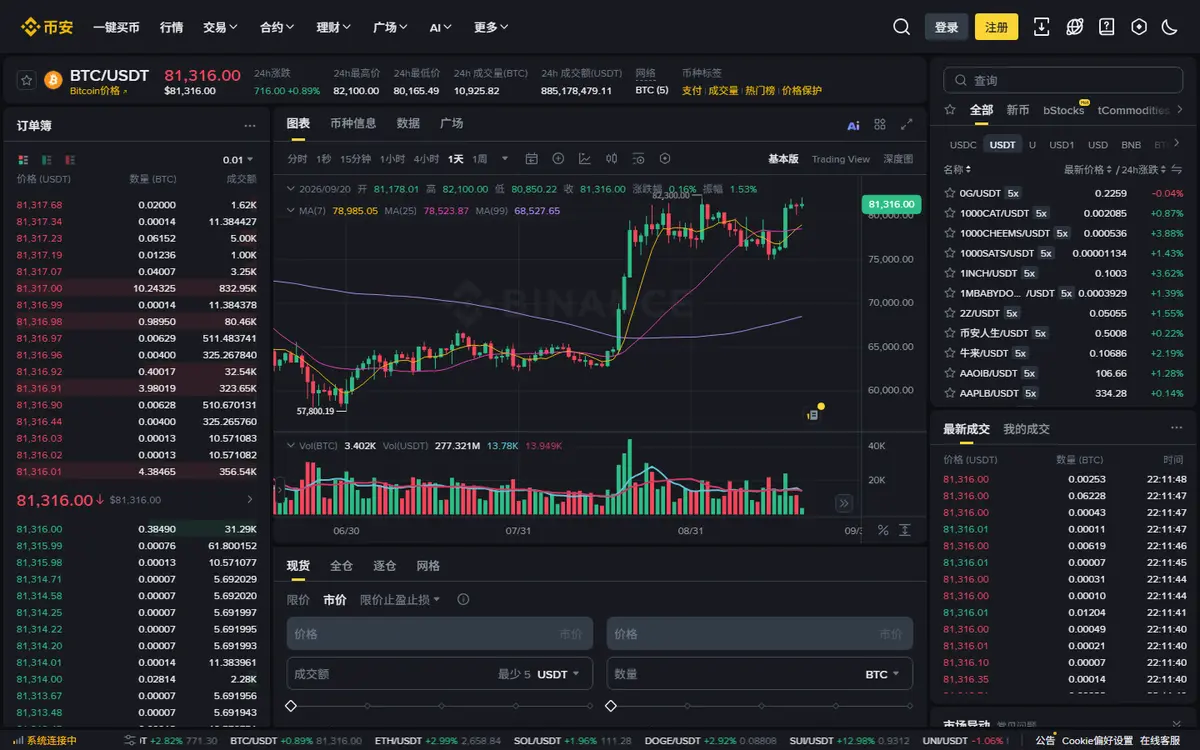Click the chart auto-scale icon by the time axis

905,530
